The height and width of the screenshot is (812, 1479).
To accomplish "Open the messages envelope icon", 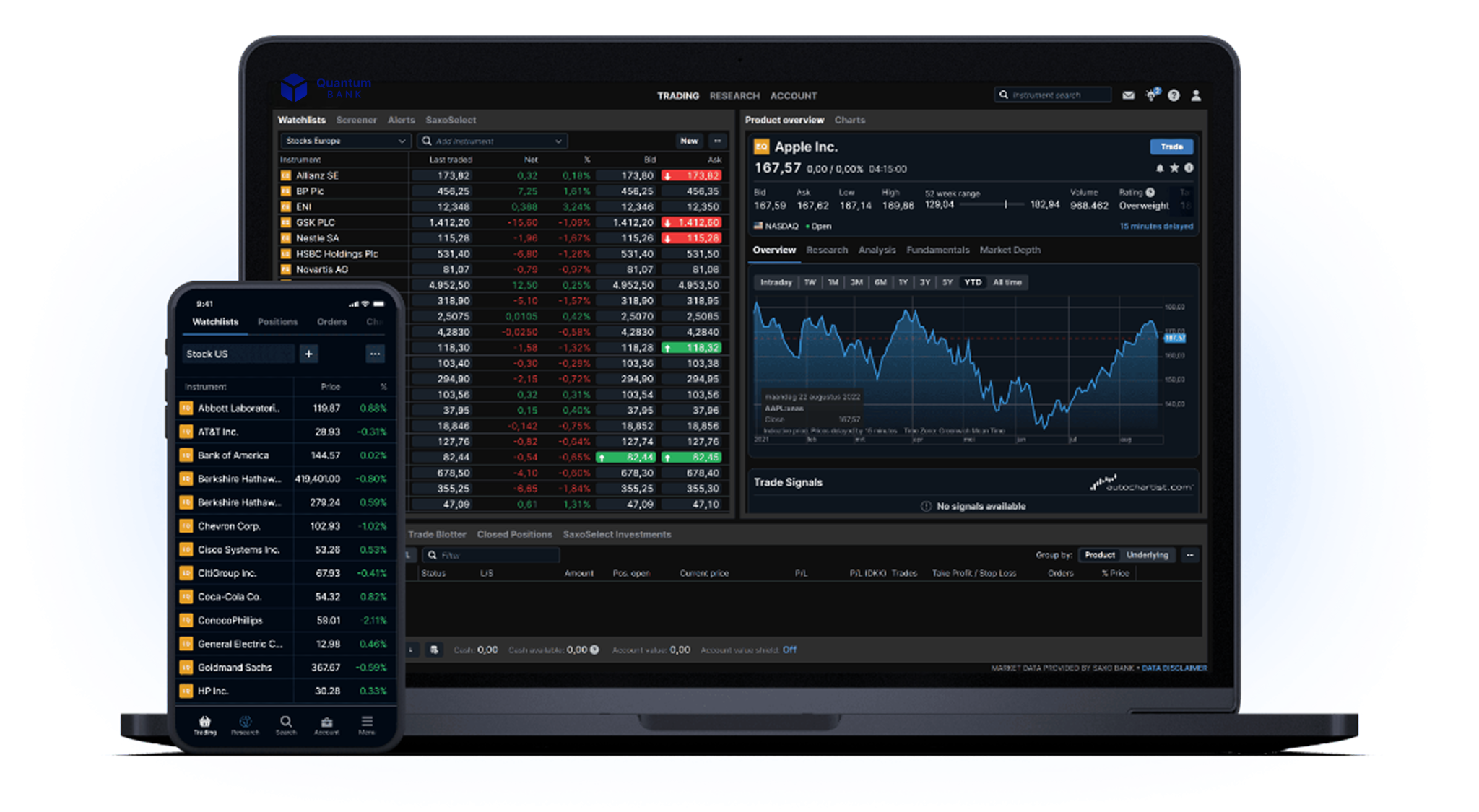I will [x=1128, y=95].
